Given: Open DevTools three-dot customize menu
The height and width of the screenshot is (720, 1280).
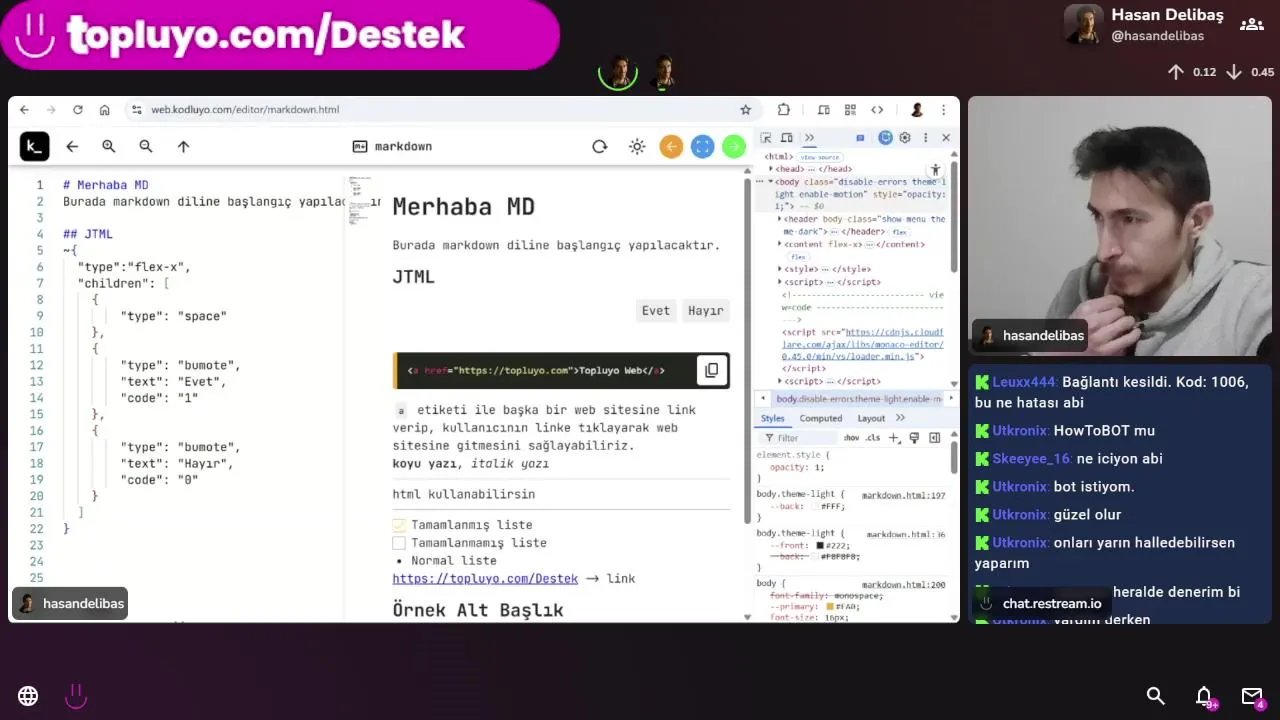Looking at the screenshot, I should pyautogui.click(x=926, y=138).
